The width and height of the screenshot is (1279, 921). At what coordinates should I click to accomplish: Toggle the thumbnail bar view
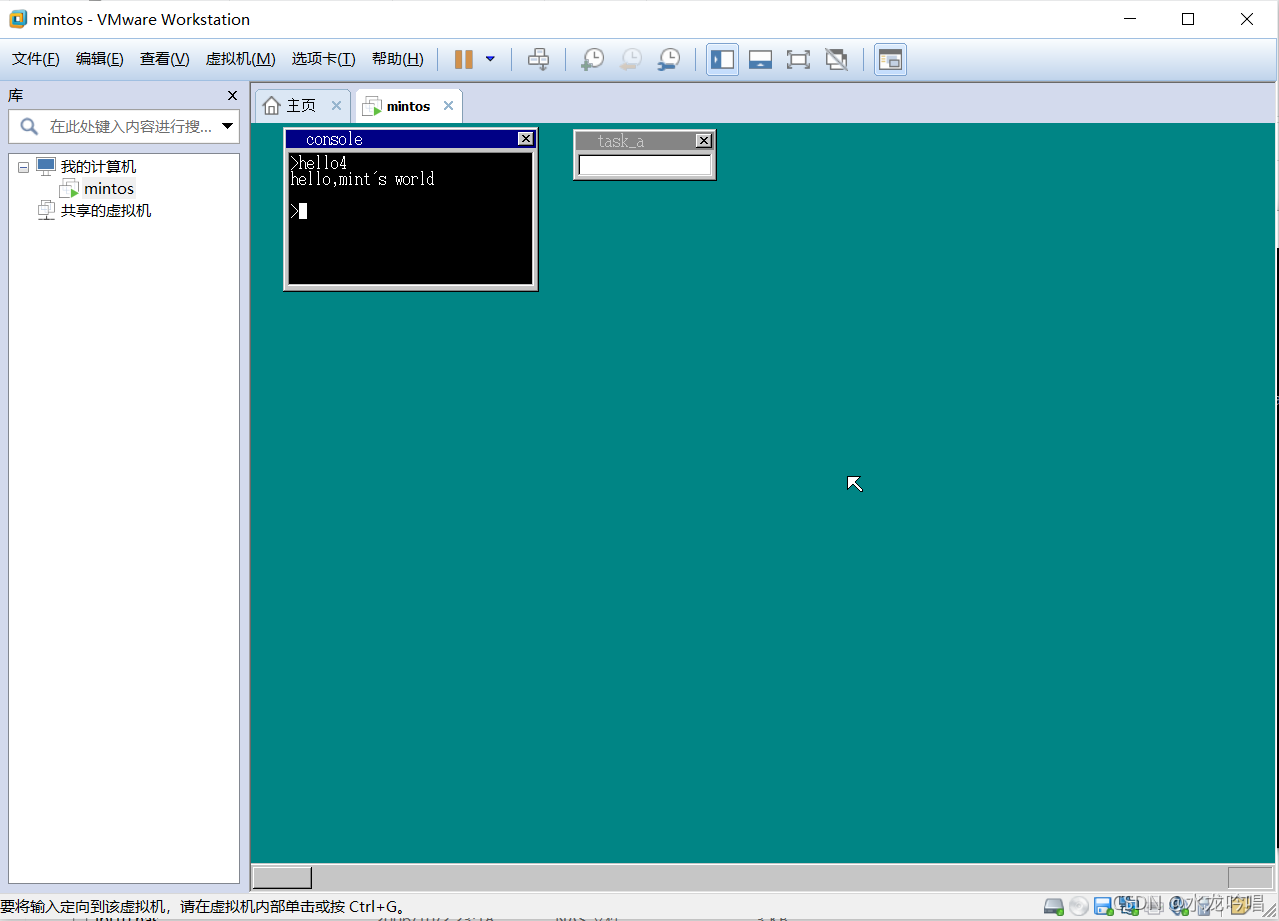pyautogui.click(x=760, y=59)
